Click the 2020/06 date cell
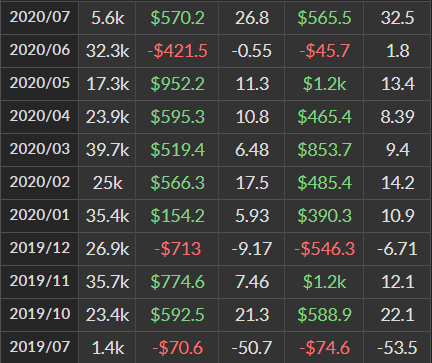The width and height of the screenshot is (432, 363). point(40,50)
